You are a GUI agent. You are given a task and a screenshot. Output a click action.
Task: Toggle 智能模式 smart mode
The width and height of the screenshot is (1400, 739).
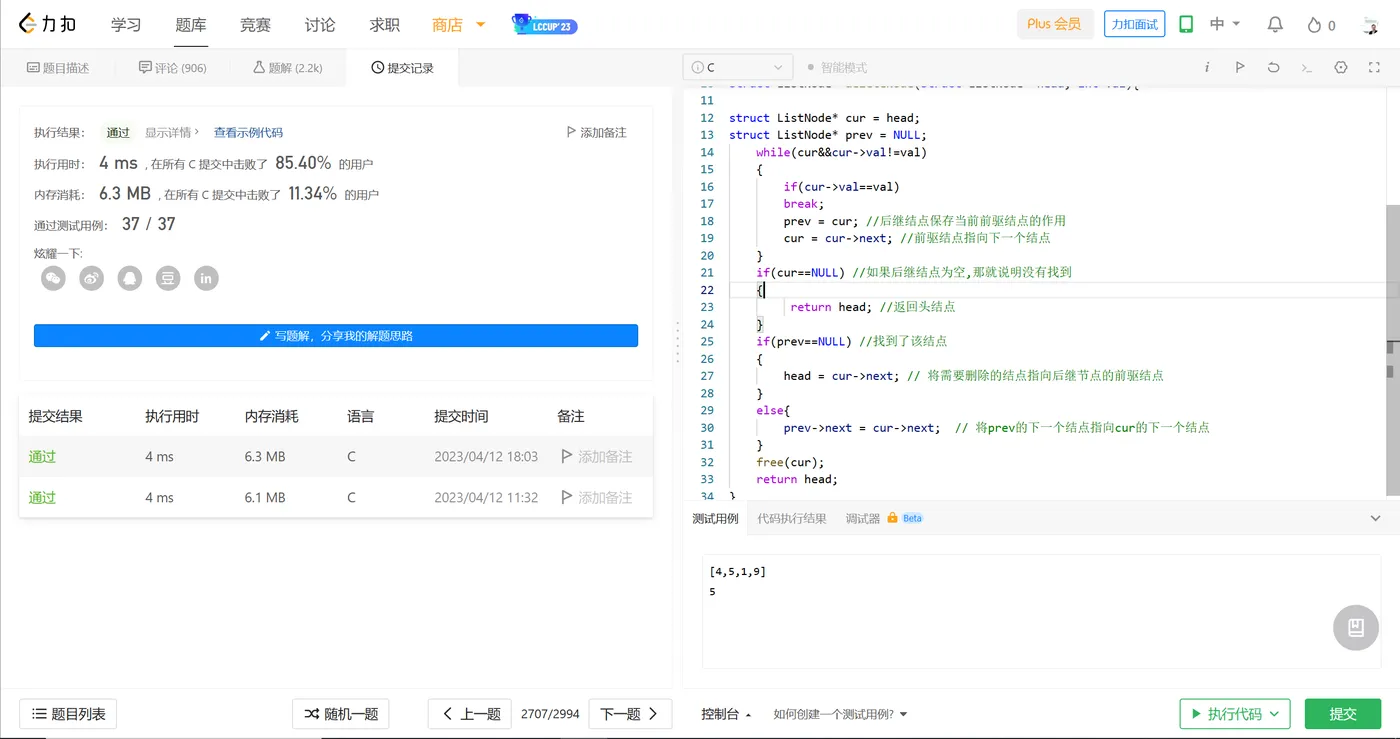click(x=837, y=67)
